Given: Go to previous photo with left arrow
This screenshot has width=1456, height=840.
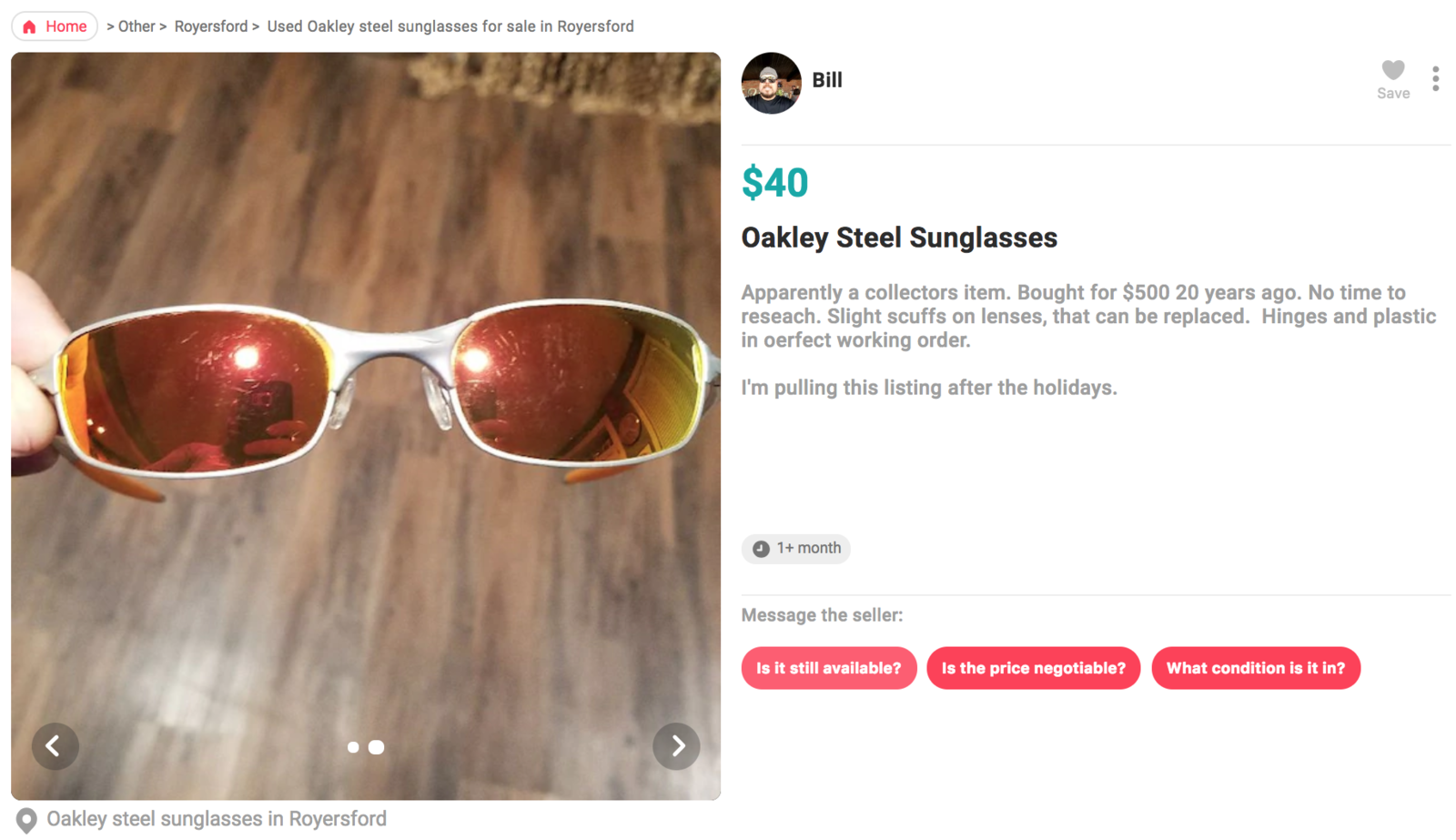Looking at the screenshot, I should pos(55,746).
